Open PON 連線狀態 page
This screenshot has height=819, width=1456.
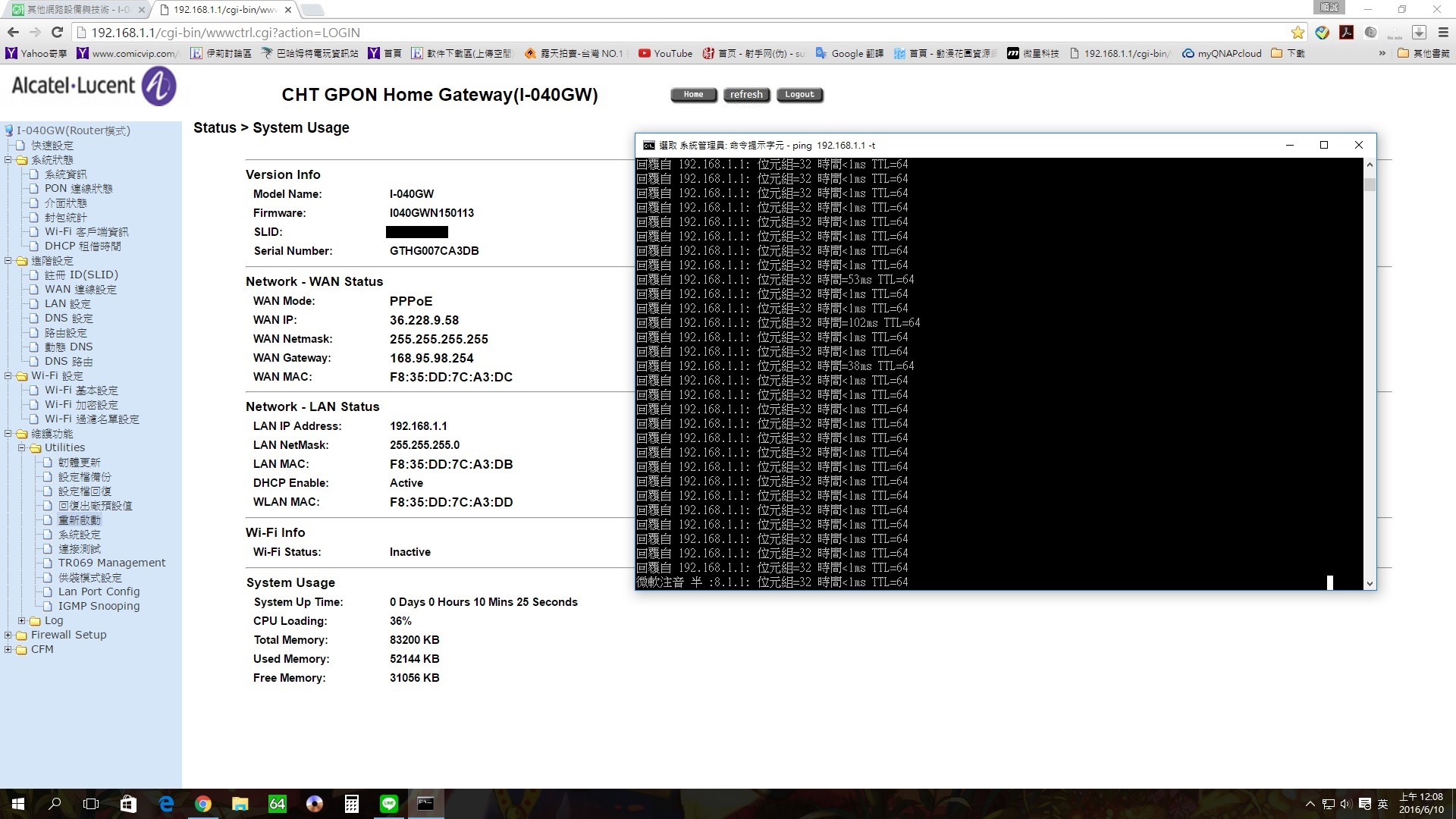point(78,189)
